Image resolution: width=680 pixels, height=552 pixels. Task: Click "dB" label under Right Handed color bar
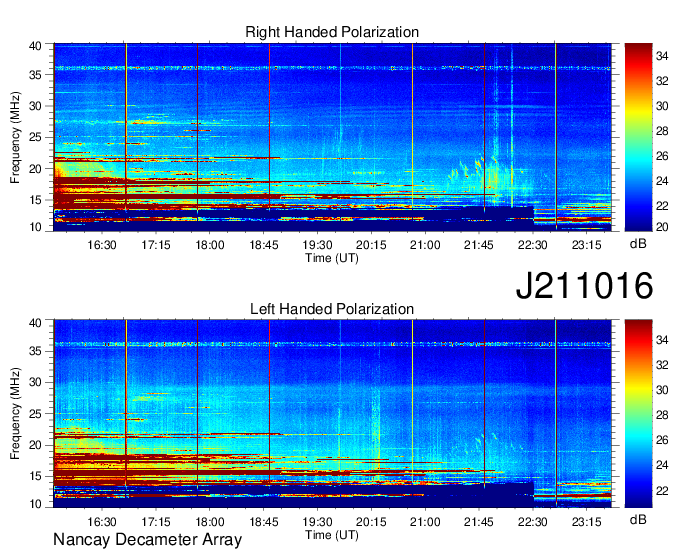[x=638, y=244]
